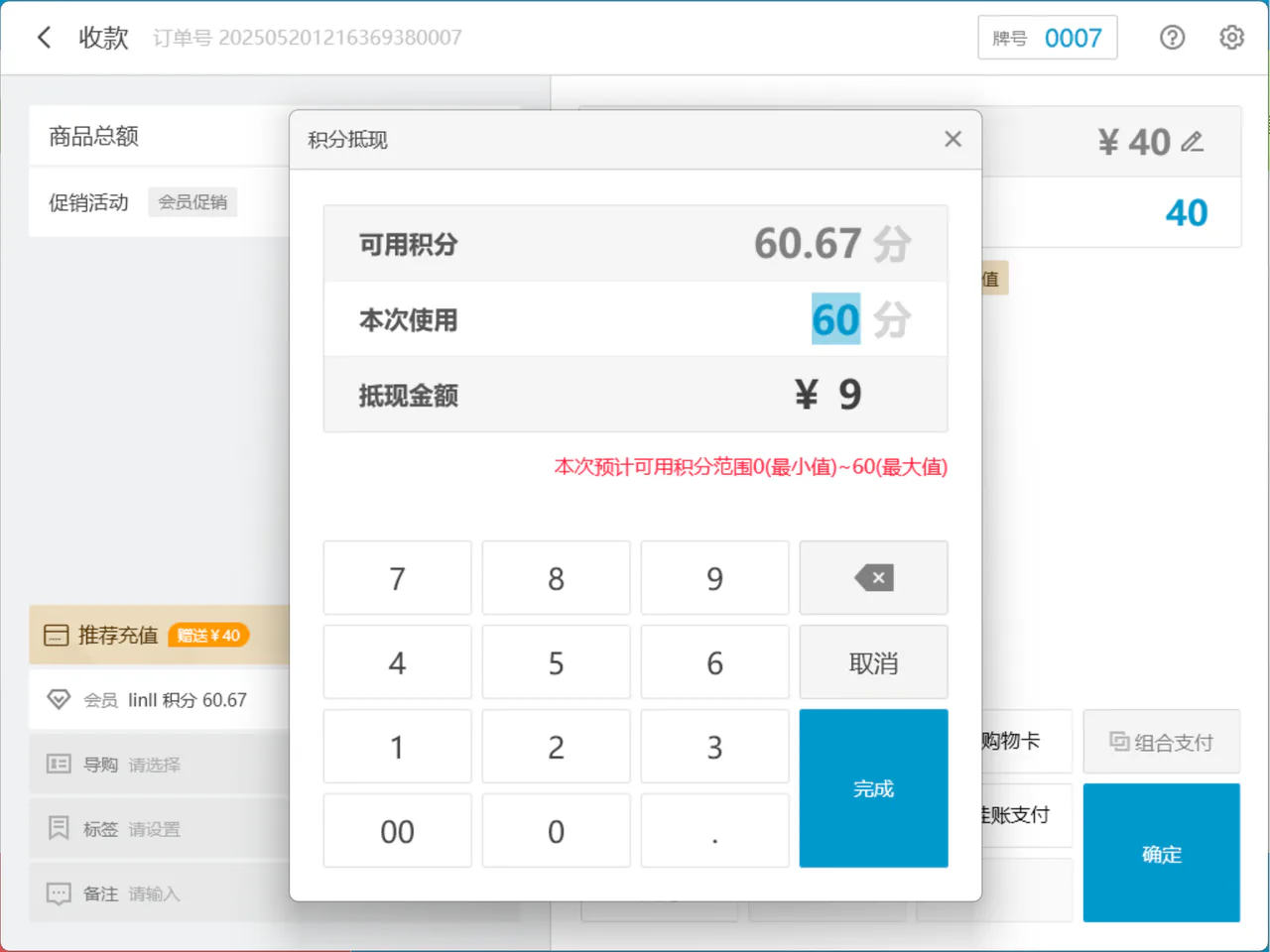Click the 备注 note icon
Screen dimensions: 1270x952
[x=59, y=893]
